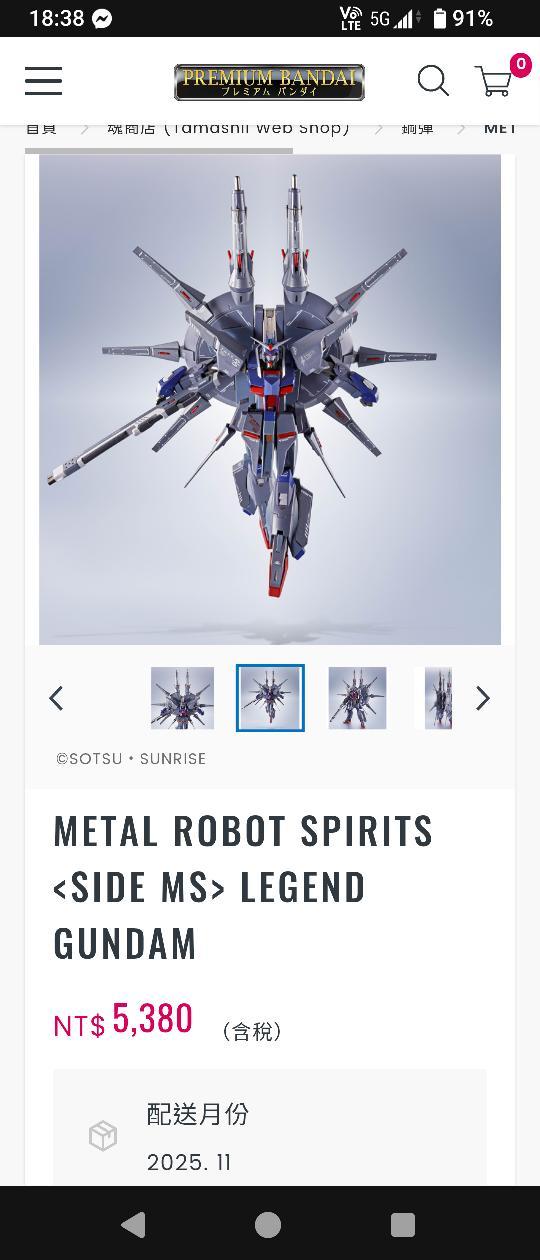Open the Tamashii Web Shop breadcrumb
Screen dimensions: 540x1260
[229, 128]
